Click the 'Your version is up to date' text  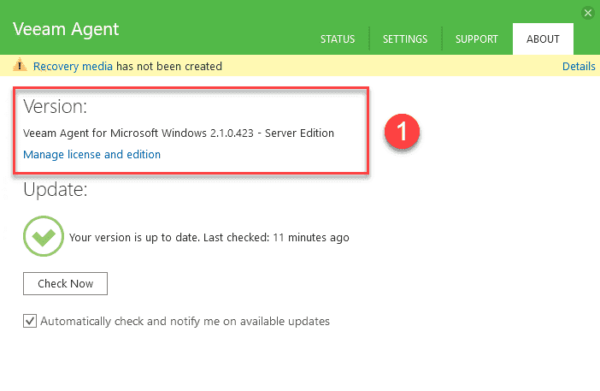pyautogui.click(x=134, y=237)
